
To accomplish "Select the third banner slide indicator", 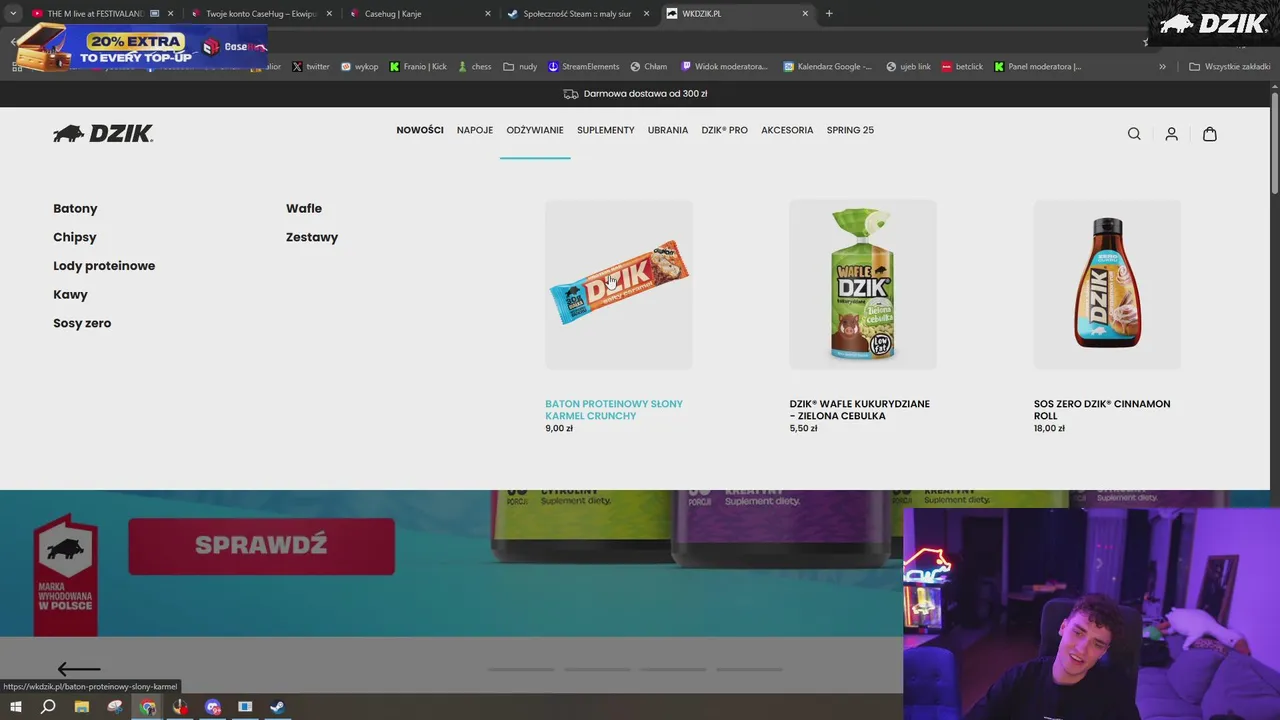I will tap(673, 669).
